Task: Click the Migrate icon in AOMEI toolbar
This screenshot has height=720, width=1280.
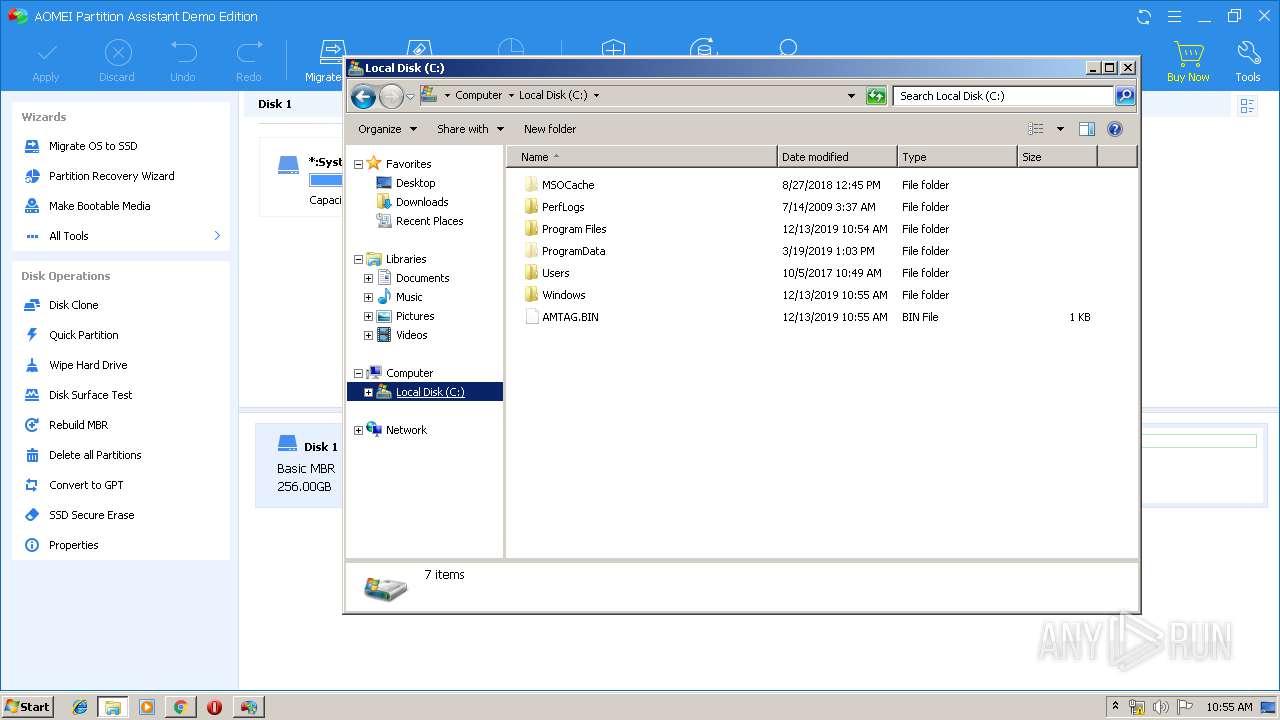Action: [x=331, y=52]
